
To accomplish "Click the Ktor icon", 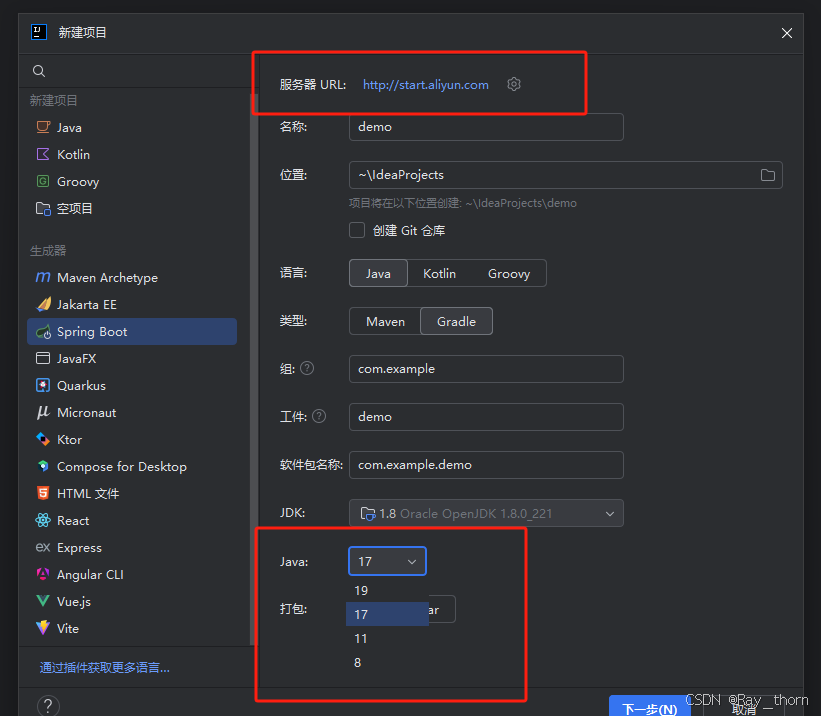I will pyautogui.click(x=43, y=439).
